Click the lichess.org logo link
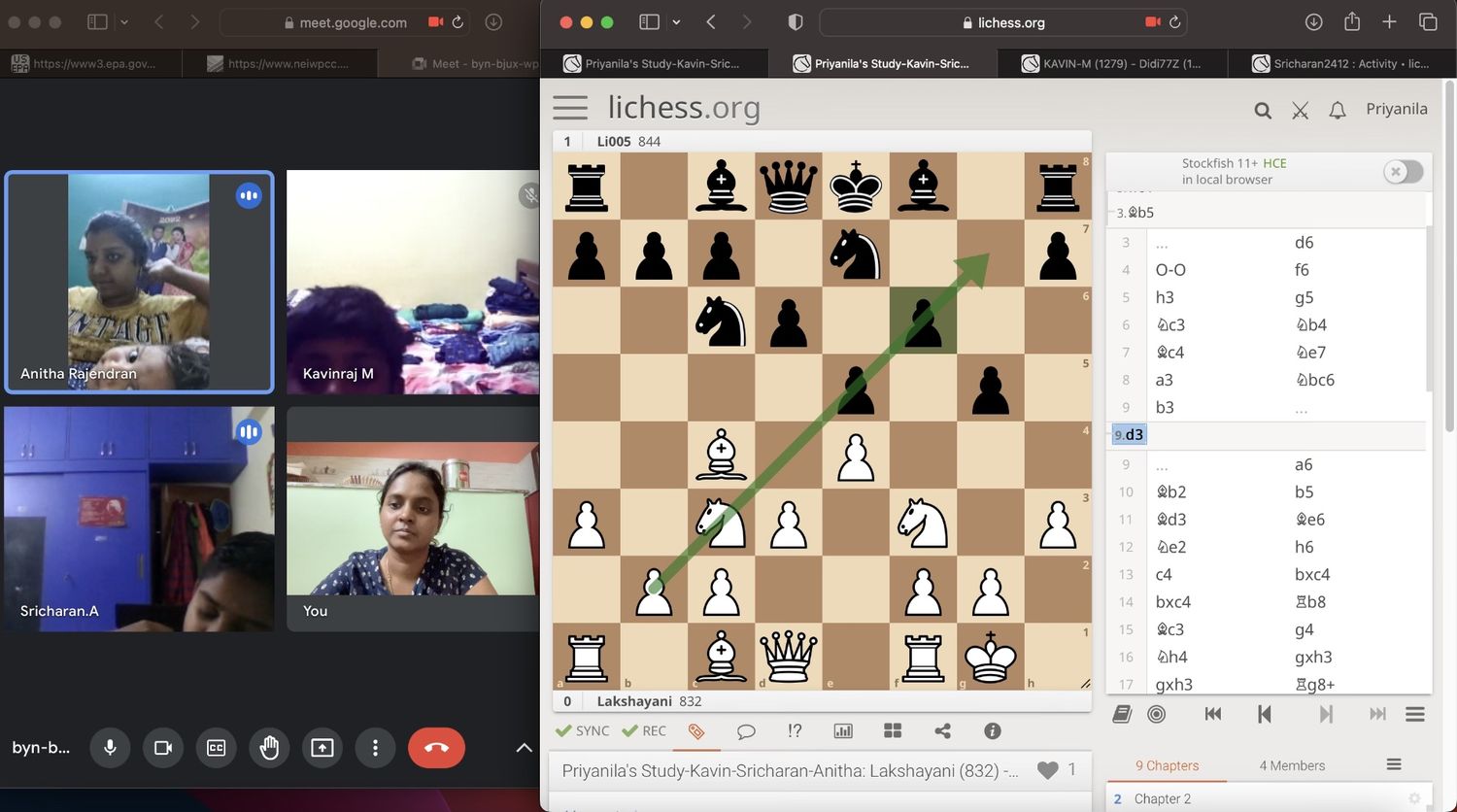1457x812 pixels. (x=684, y=108)
